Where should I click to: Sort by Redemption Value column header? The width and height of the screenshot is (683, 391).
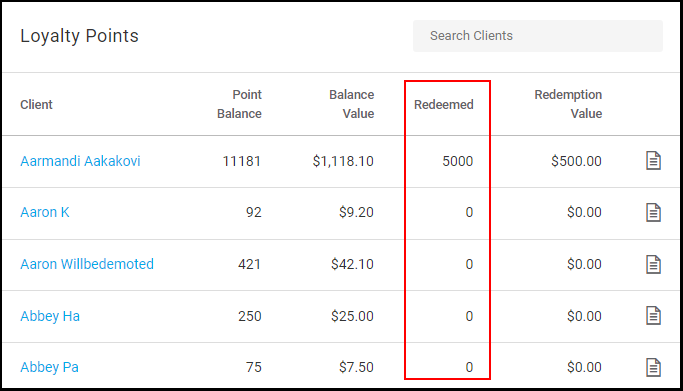[568, 104]
